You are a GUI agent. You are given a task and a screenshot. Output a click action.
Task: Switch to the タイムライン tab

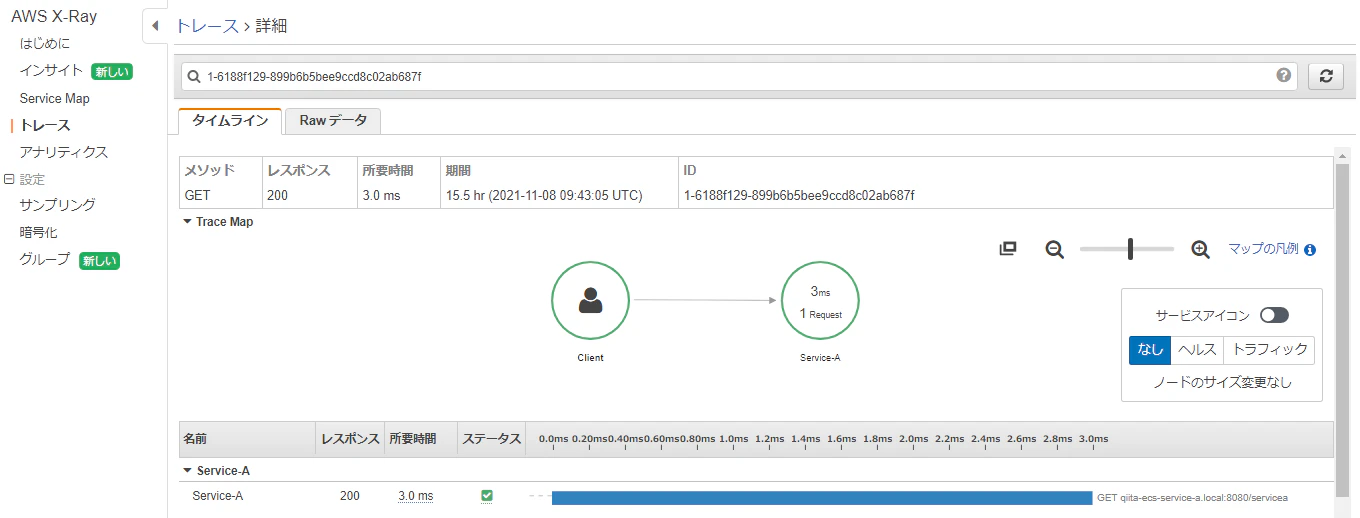[230, 121]
